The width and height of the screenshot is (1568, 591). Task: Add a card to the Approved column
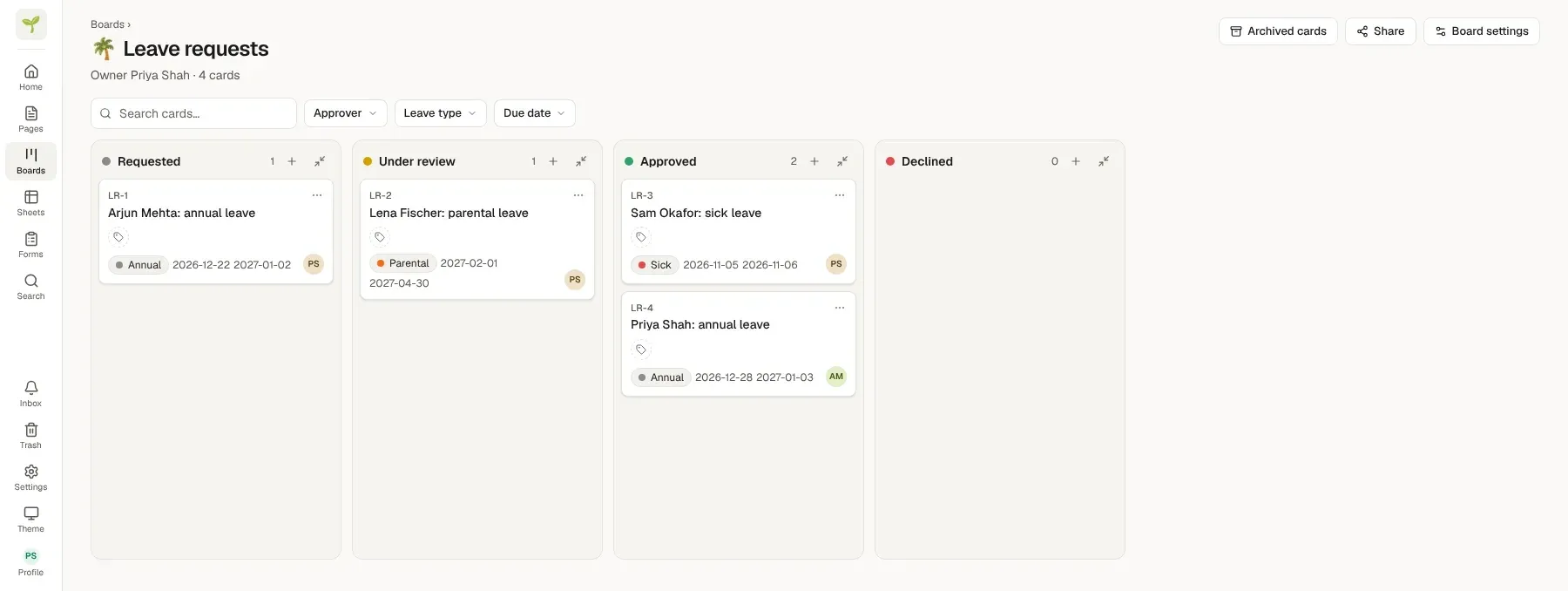[x=814, y=161]
